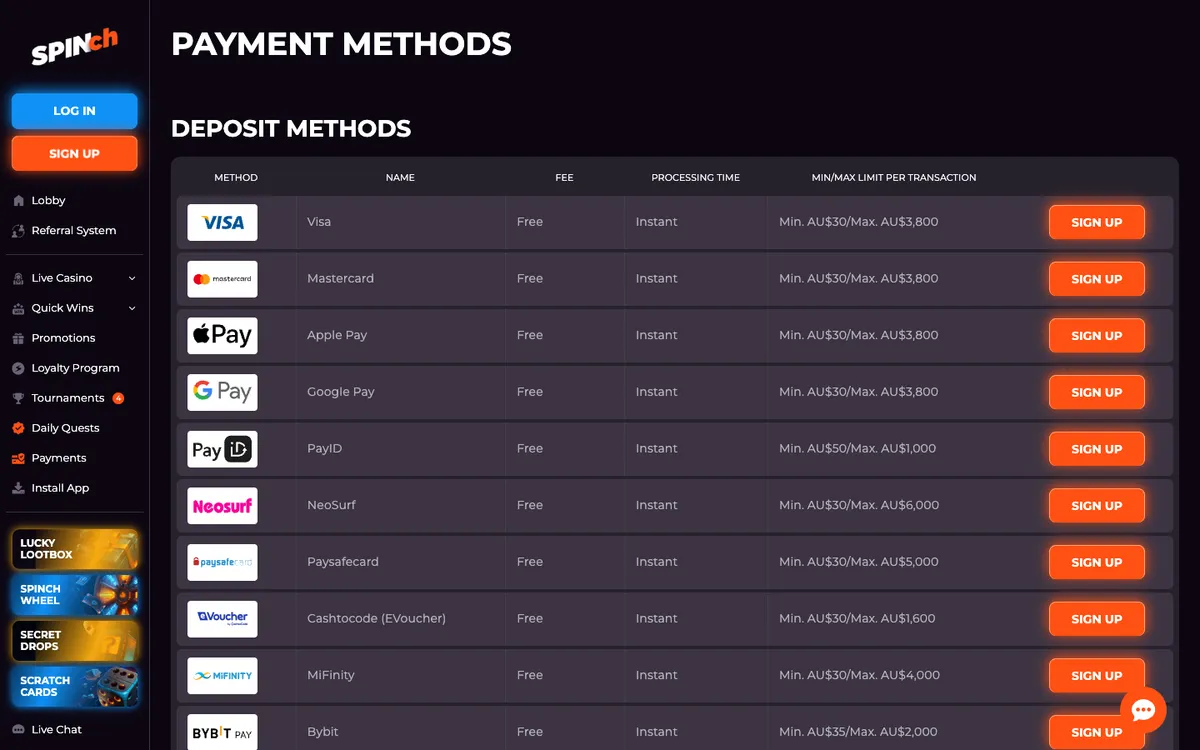Expand the Quick Wins submenu chevron
1200x750 pixels.
tap(132, 309)
